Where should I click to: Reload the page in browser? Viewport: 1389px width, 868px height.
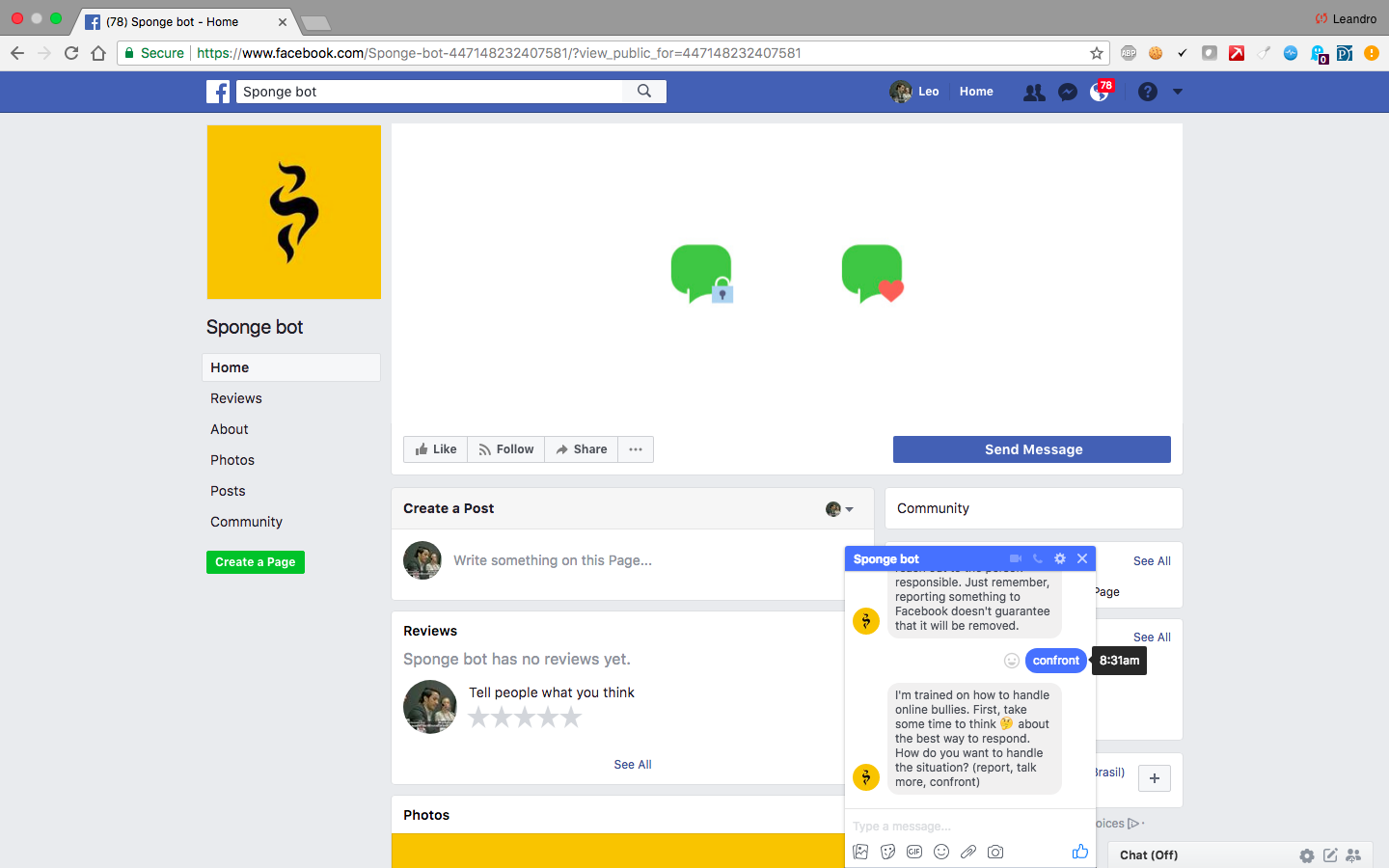(x=71, y=53)
